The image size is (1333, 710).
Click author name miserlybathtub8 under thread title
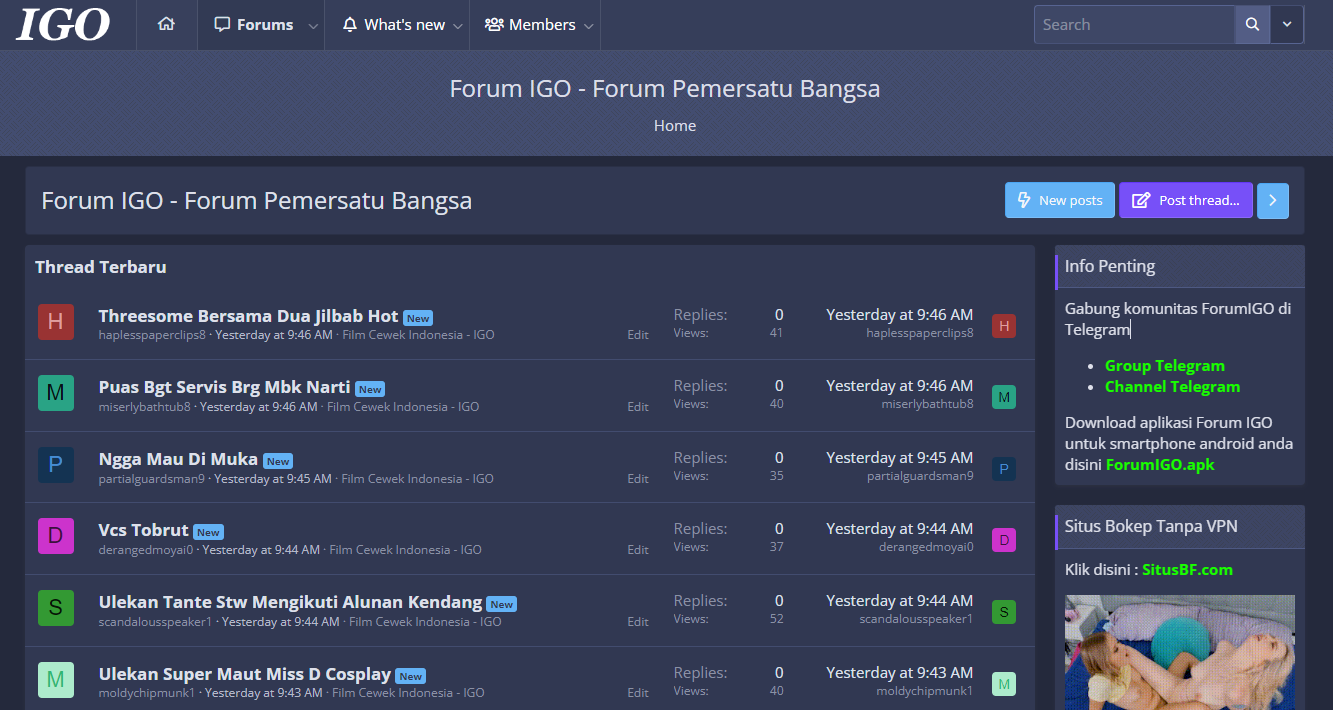pos(144,407)
